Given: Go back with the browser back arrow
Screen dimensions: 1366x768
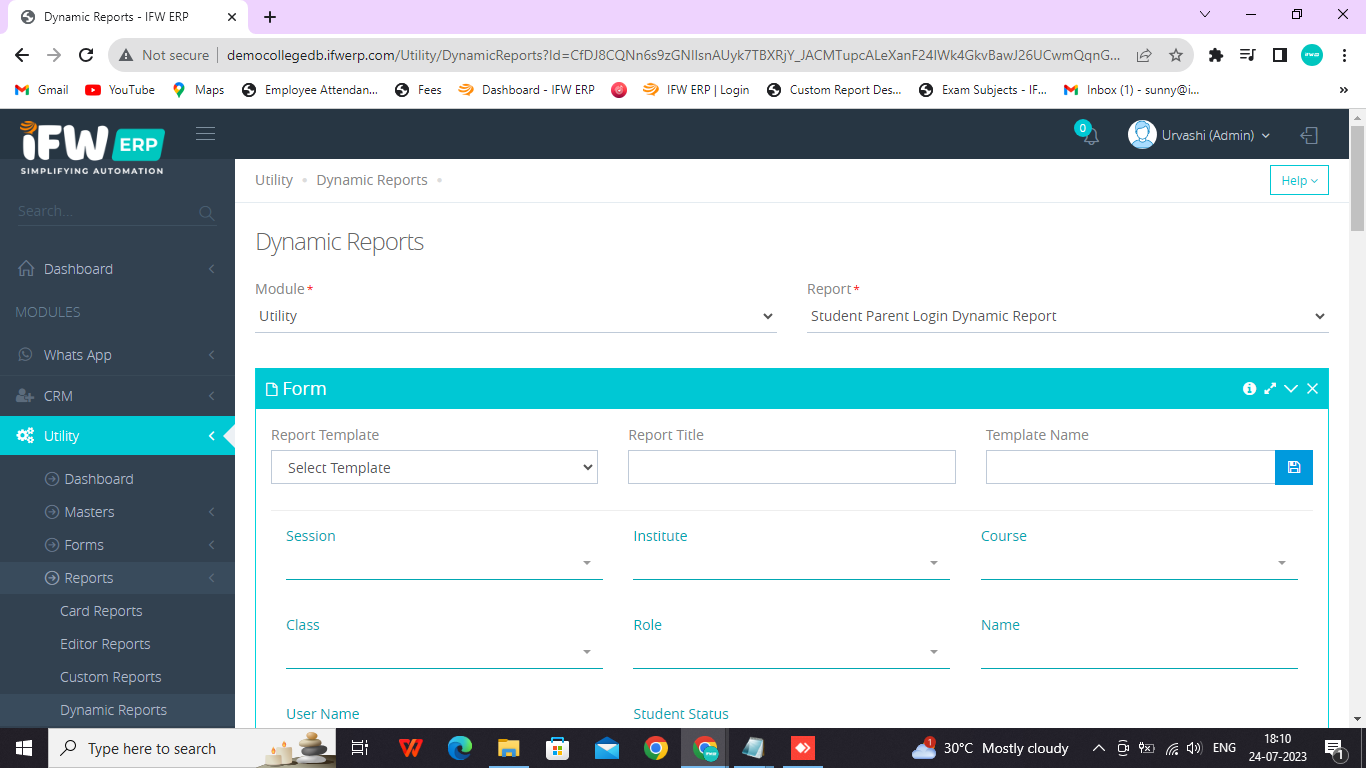Looking at the screenshot, I should tap(22, 55).
